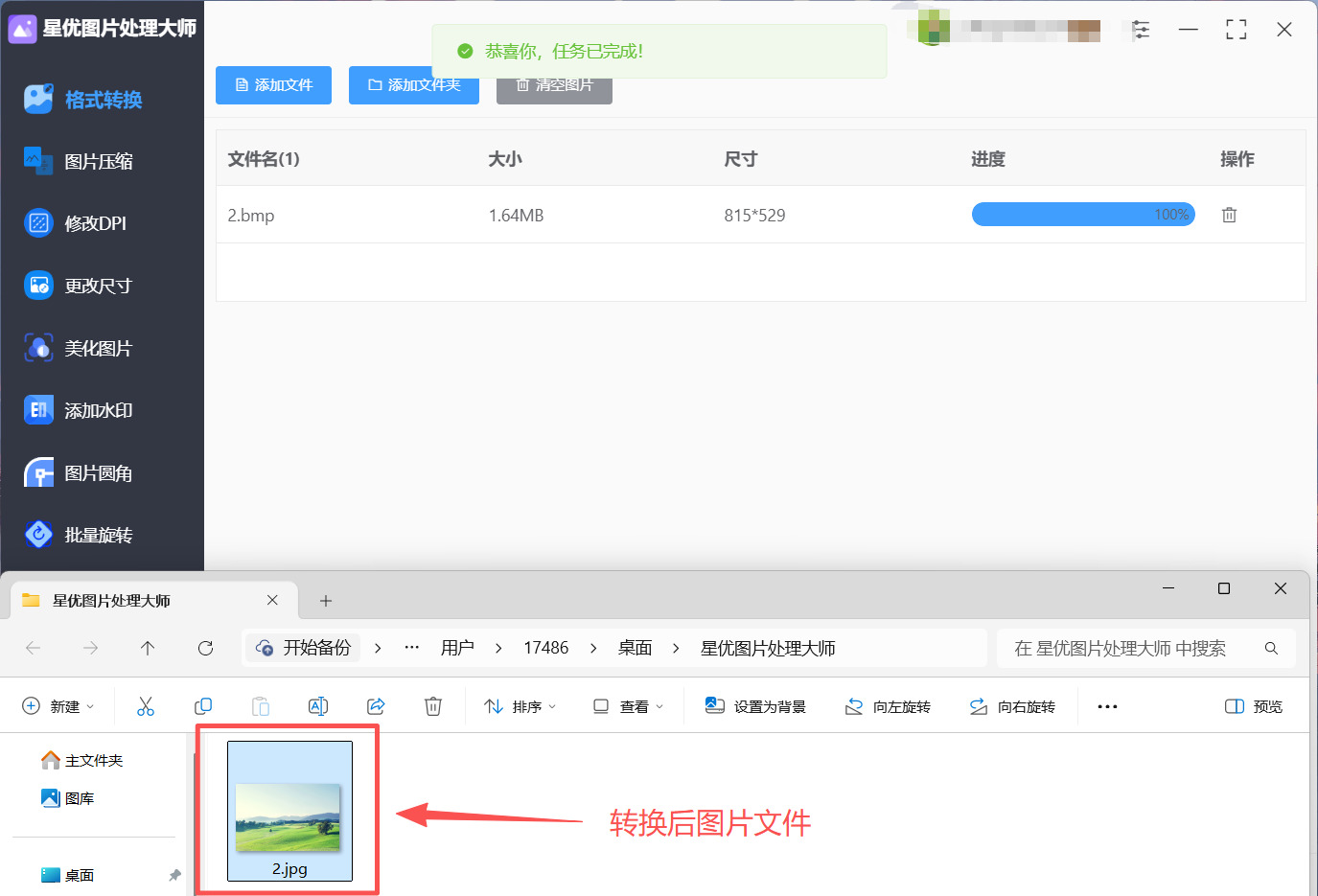Image resolution: width=1318 pixels, height=896 pixels.
Task: Click the 文件名(1) column header
Action: click(264, 159)
